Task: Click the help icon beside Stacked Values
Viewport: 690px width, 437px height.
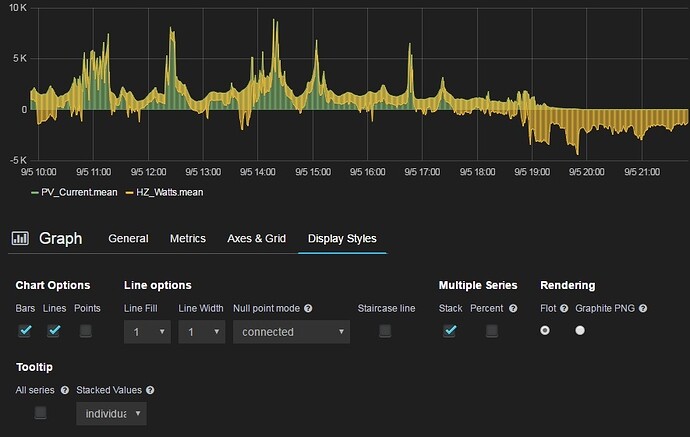Action: pyautogui.click(x=149, y=390)
